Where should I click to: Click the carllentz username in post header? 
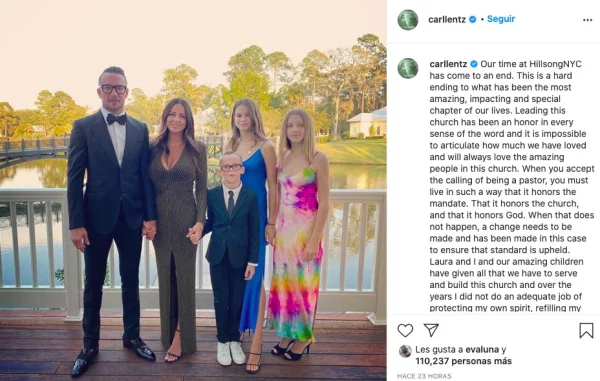point(447,20)
